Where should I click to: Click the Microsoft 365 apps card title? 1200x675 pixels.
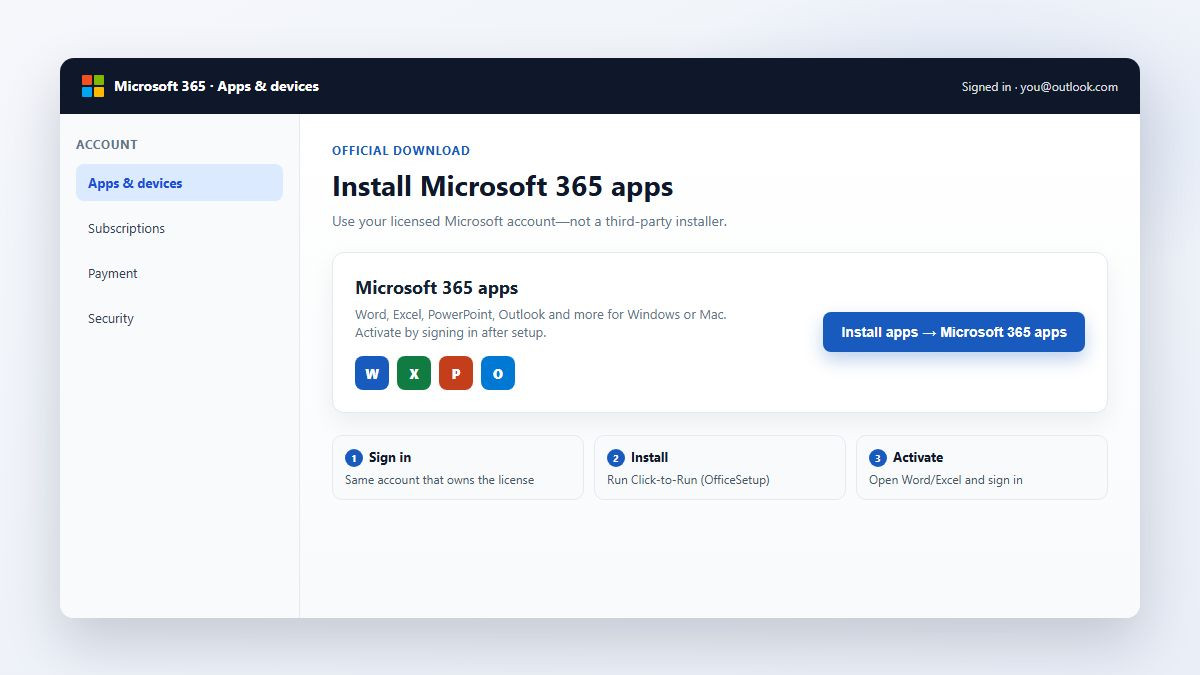[437, 288]
